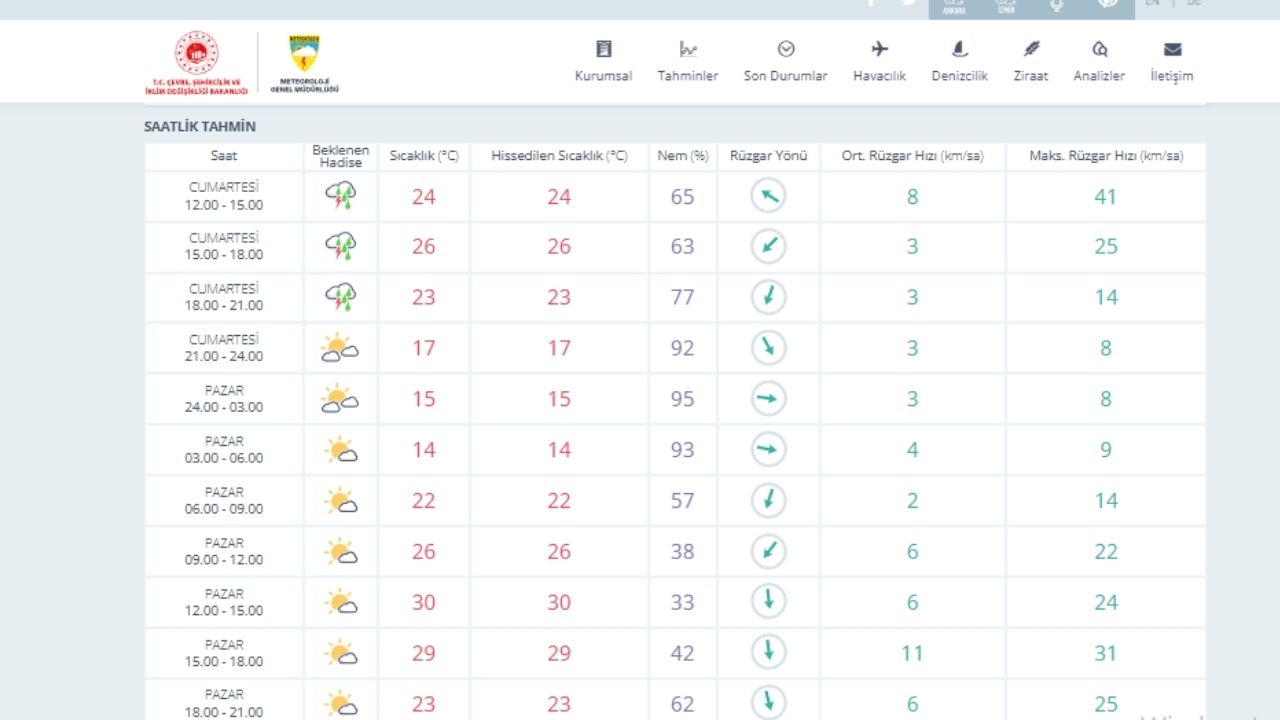Click cloudy icon for Cumartesi 21.00 - 24.00
This screenshot has height=720, width=1280.
point(340,348)
